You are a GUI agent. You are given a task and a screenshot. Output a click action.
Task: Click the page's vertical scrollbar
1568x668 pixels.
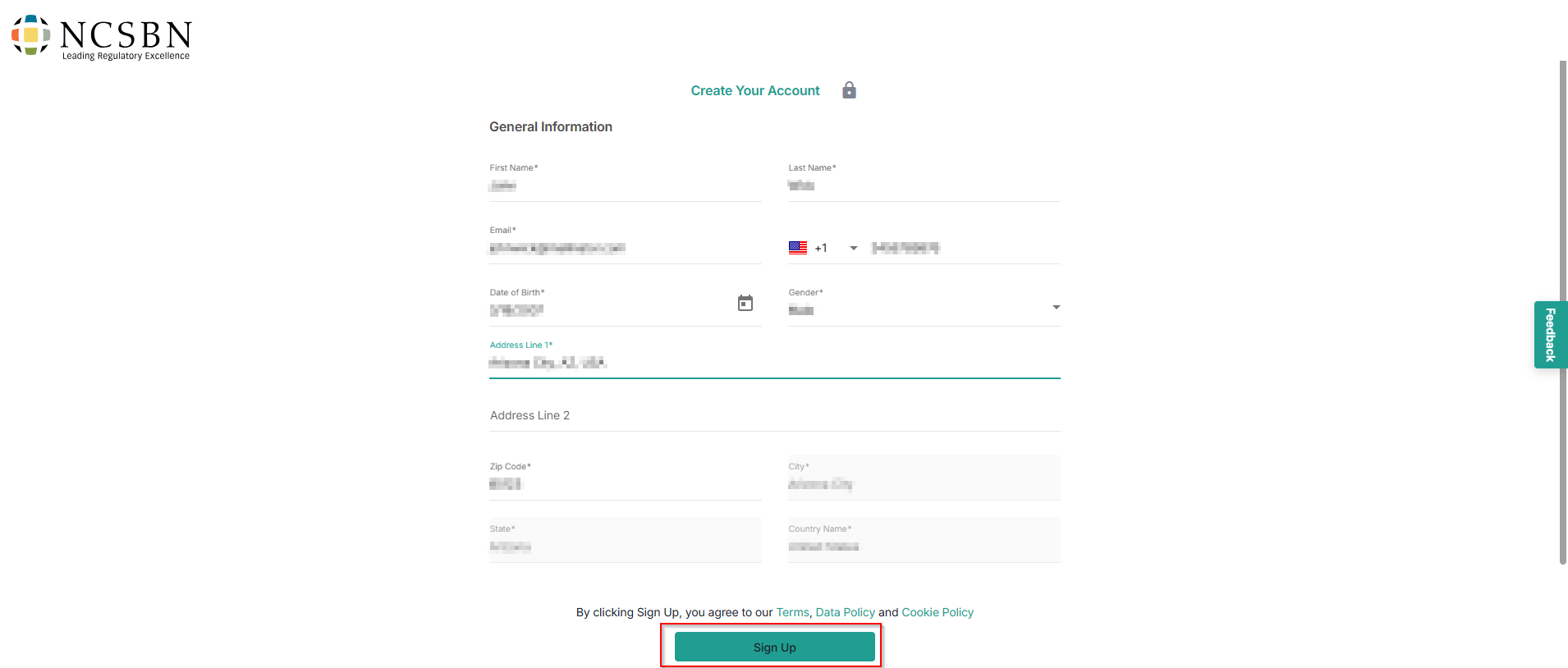[1562, 312]
